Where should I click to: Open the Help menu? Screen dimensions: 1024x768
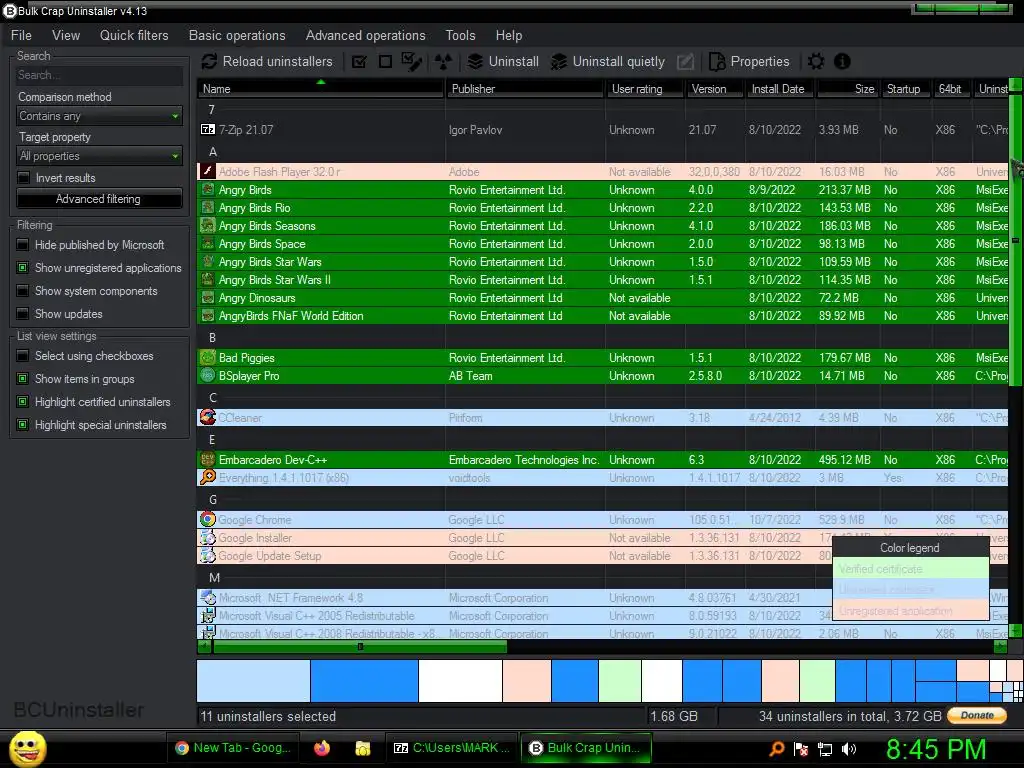pos(509,35)
